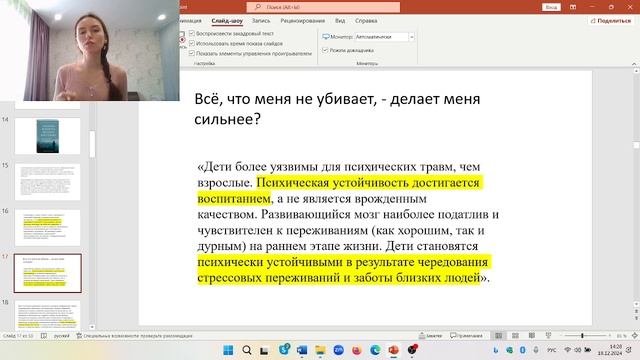Image resolution: width=640 pixels, height=360 pixels.
Task: Click the zoom in plus button
Action: (x=610, y=336)
